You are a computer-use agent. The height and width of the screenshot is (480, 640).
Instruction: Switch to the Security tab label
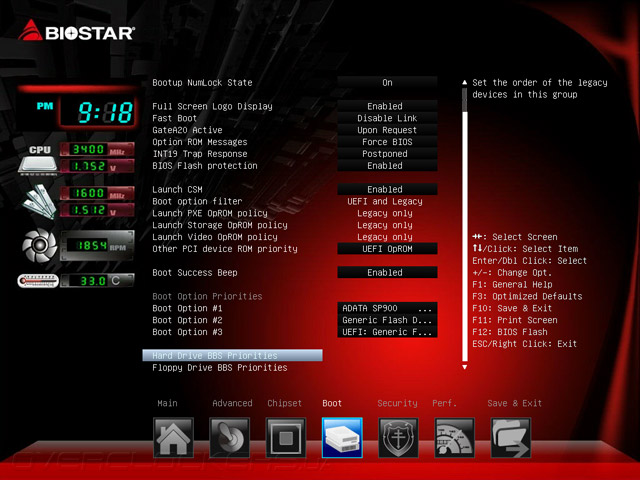398,403
